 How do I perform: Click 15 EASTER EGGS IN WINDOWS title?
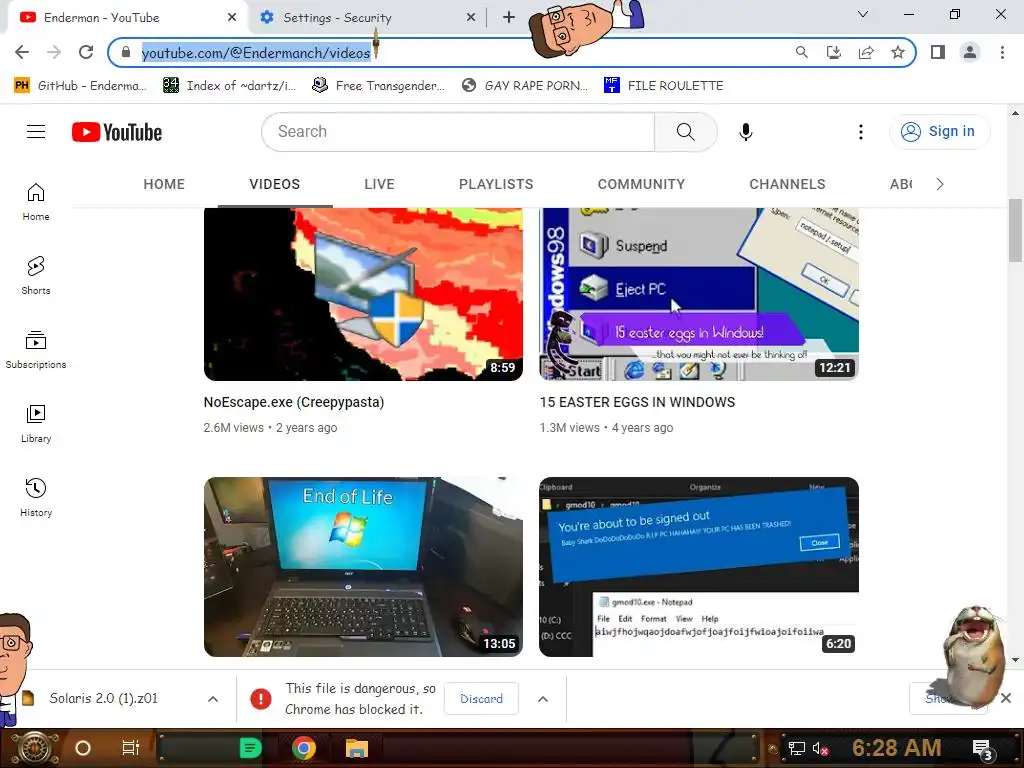tap(637, 402)
